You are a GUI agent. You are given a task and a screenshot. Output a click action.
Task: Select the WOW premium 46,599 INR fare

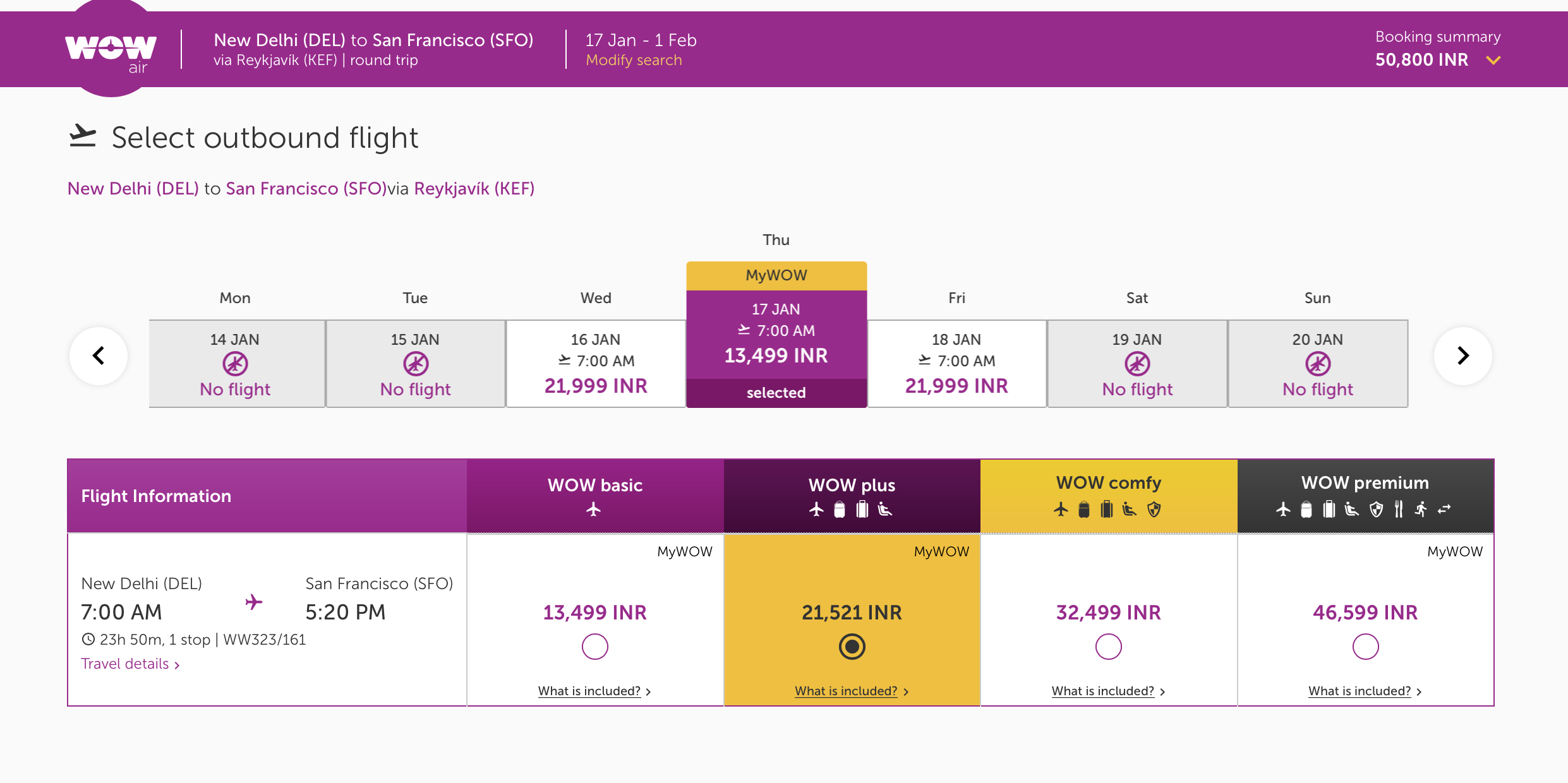click(x=1365, y=647)
